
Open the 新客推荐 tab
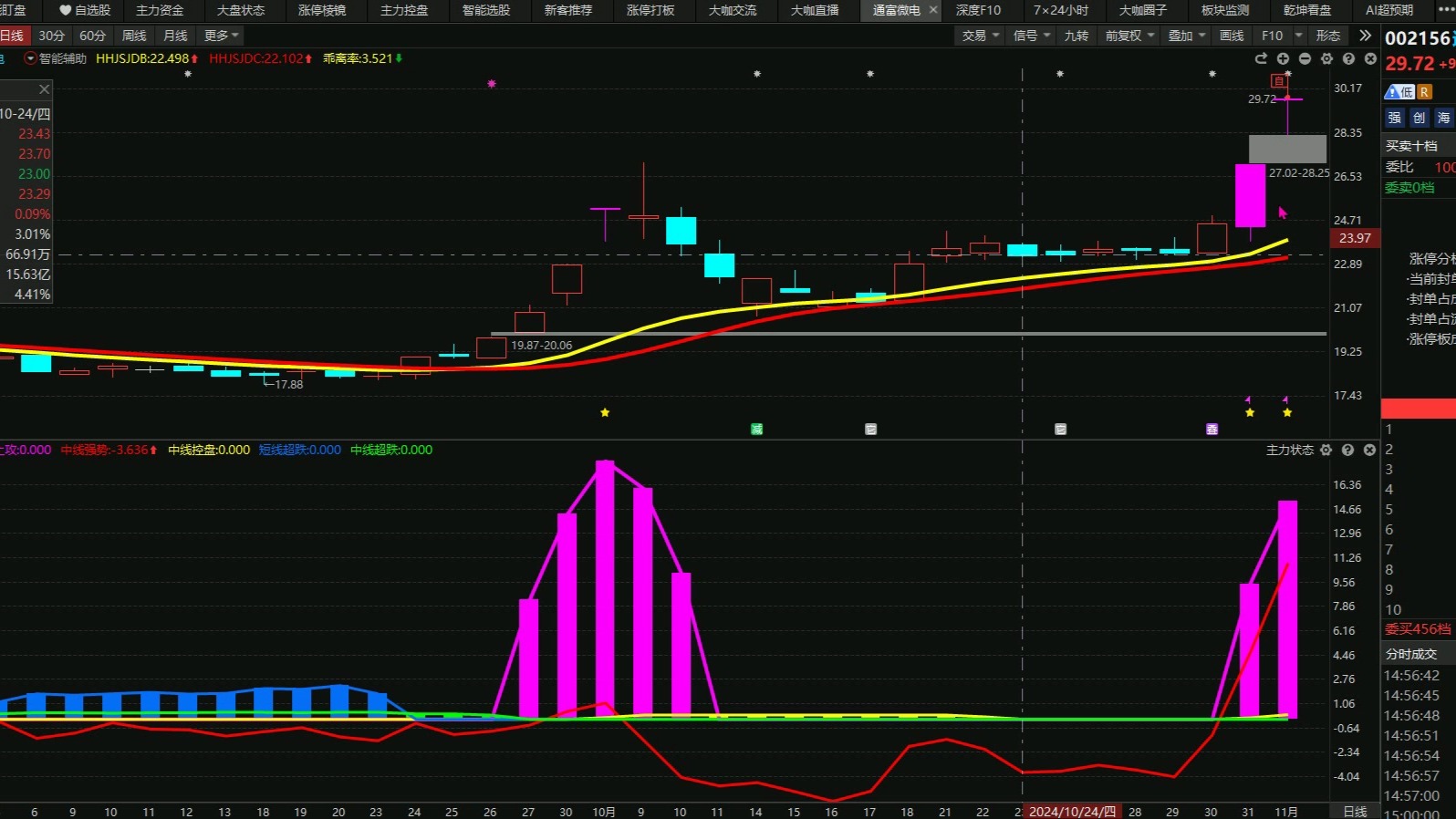568,10
